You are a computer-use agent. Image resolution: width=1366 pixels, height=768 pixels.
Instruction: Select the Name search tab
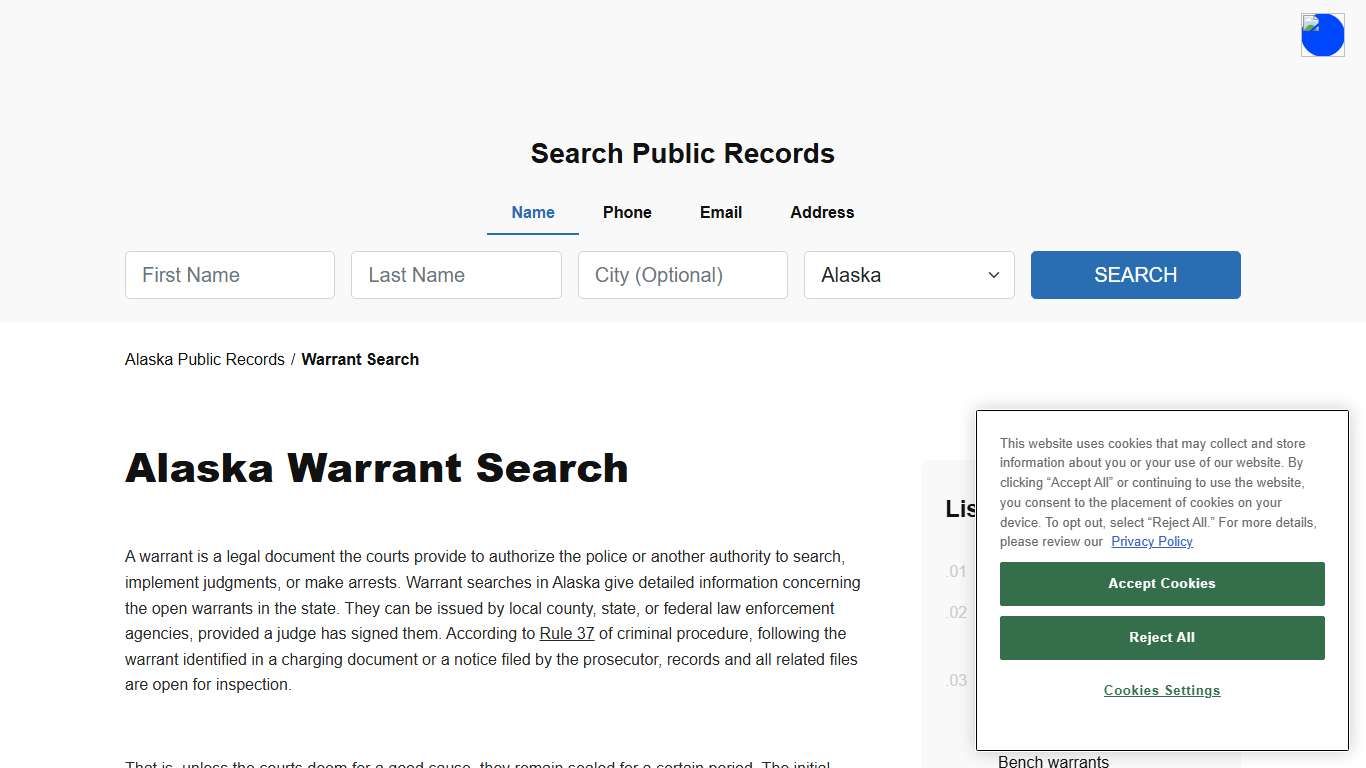coord(532,212)
